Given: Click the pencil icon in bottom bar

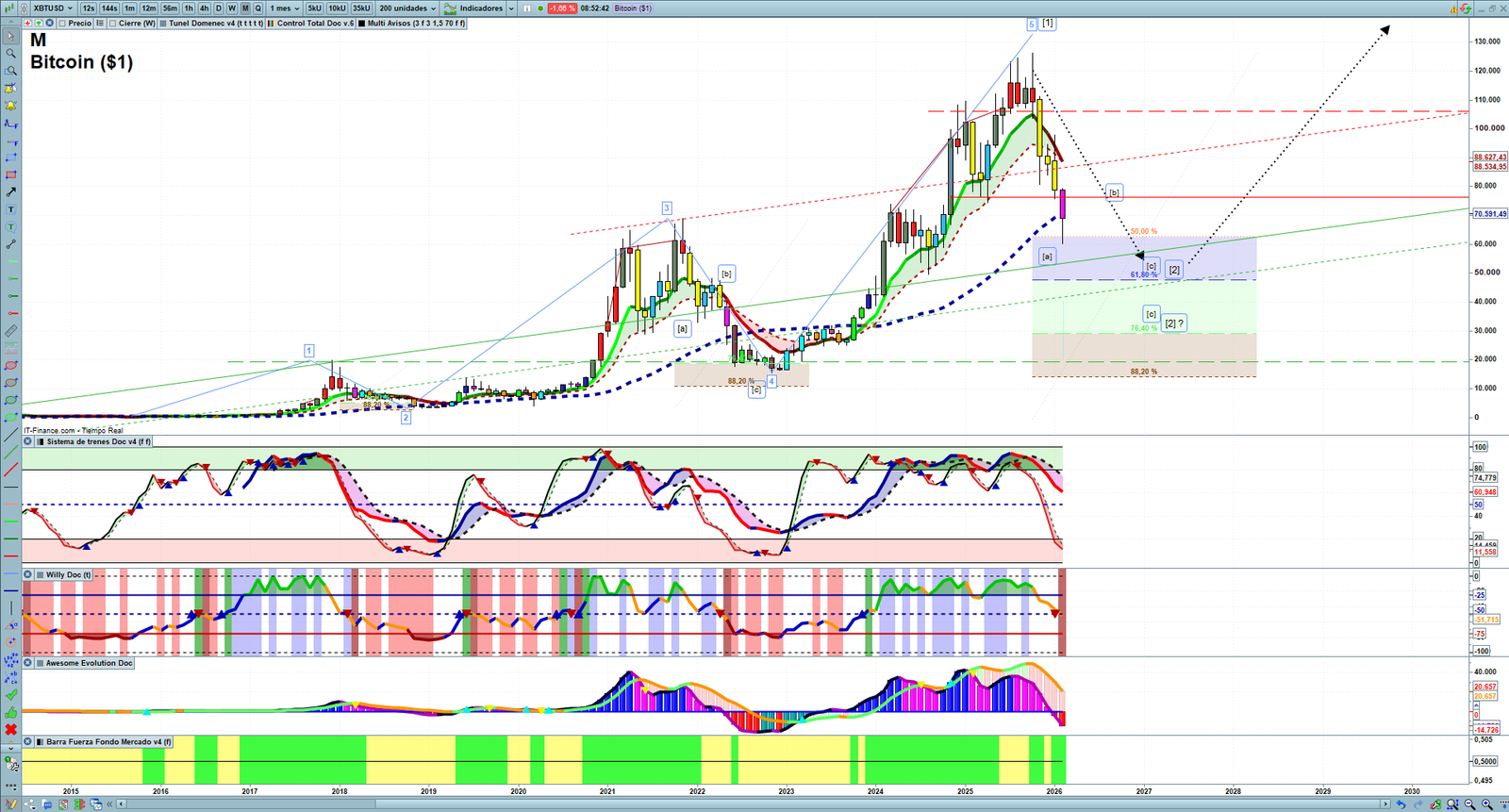Looking at the screenshot, I should (x=10, y=804).
